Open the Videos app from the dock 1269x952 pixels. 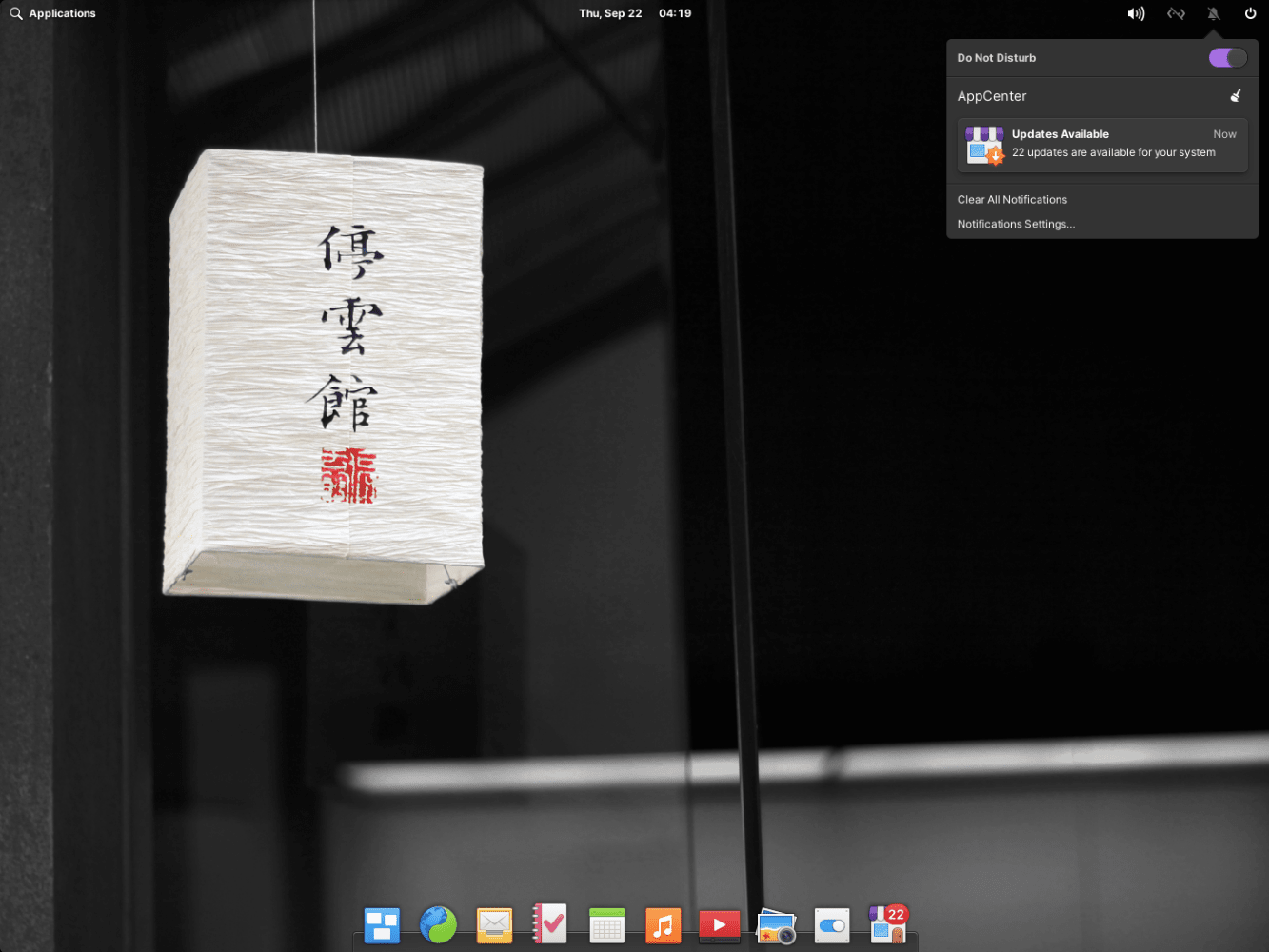(x=719, y=924)
